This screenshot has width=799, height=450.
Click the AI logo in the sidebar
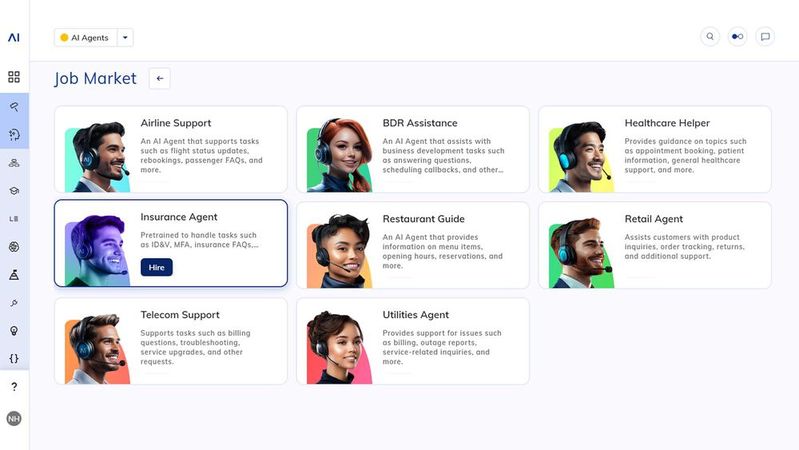(x=14, y=38)
